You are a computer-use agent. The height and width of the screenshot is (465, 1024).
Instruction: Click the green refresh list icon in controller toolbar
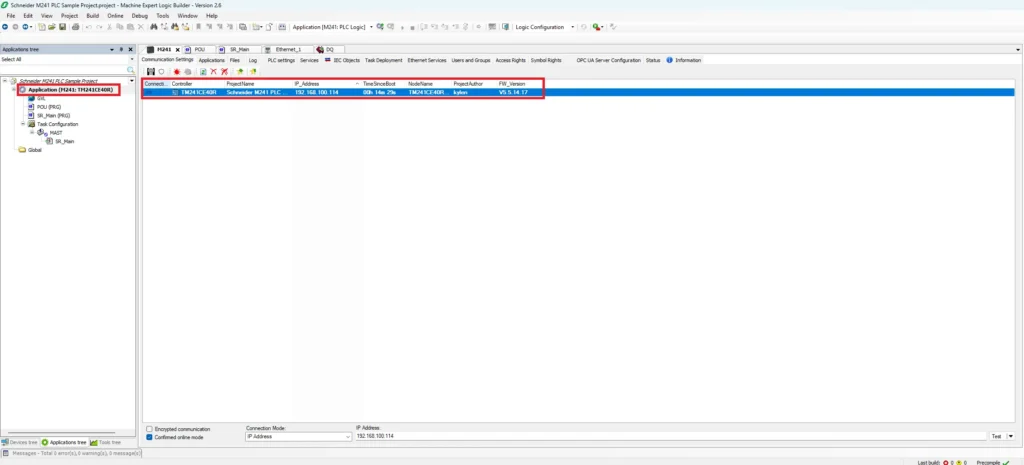pos(203,71)
